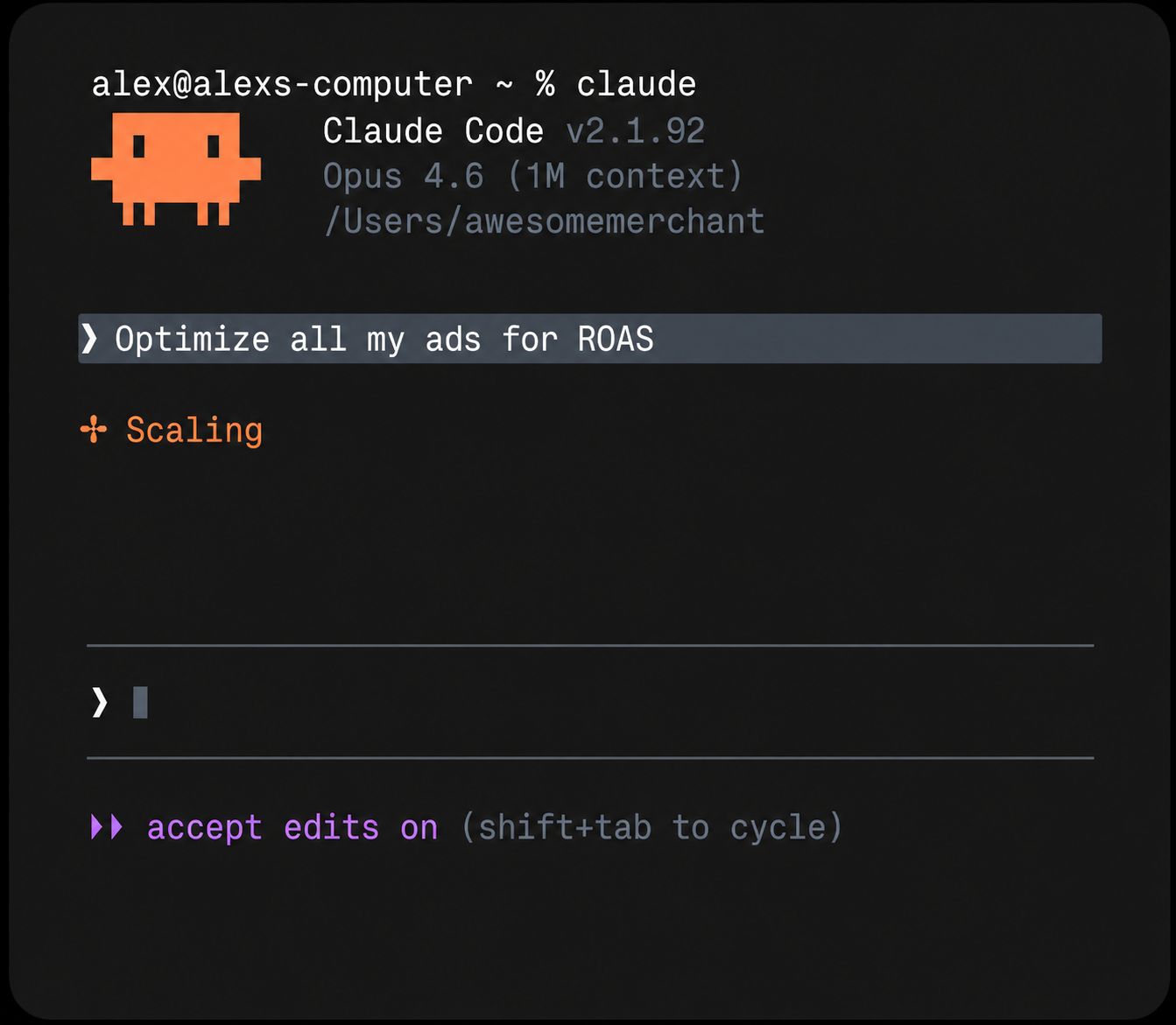Click the /Users/awesomemerchant directory path

(x=544, y=221)
